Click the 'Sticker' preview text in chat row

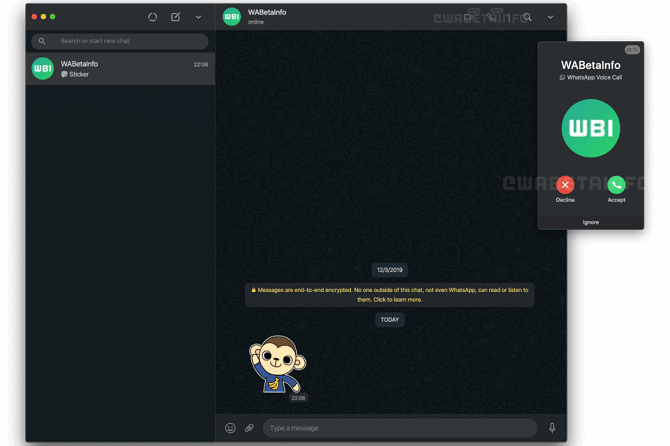click(79, 74)
